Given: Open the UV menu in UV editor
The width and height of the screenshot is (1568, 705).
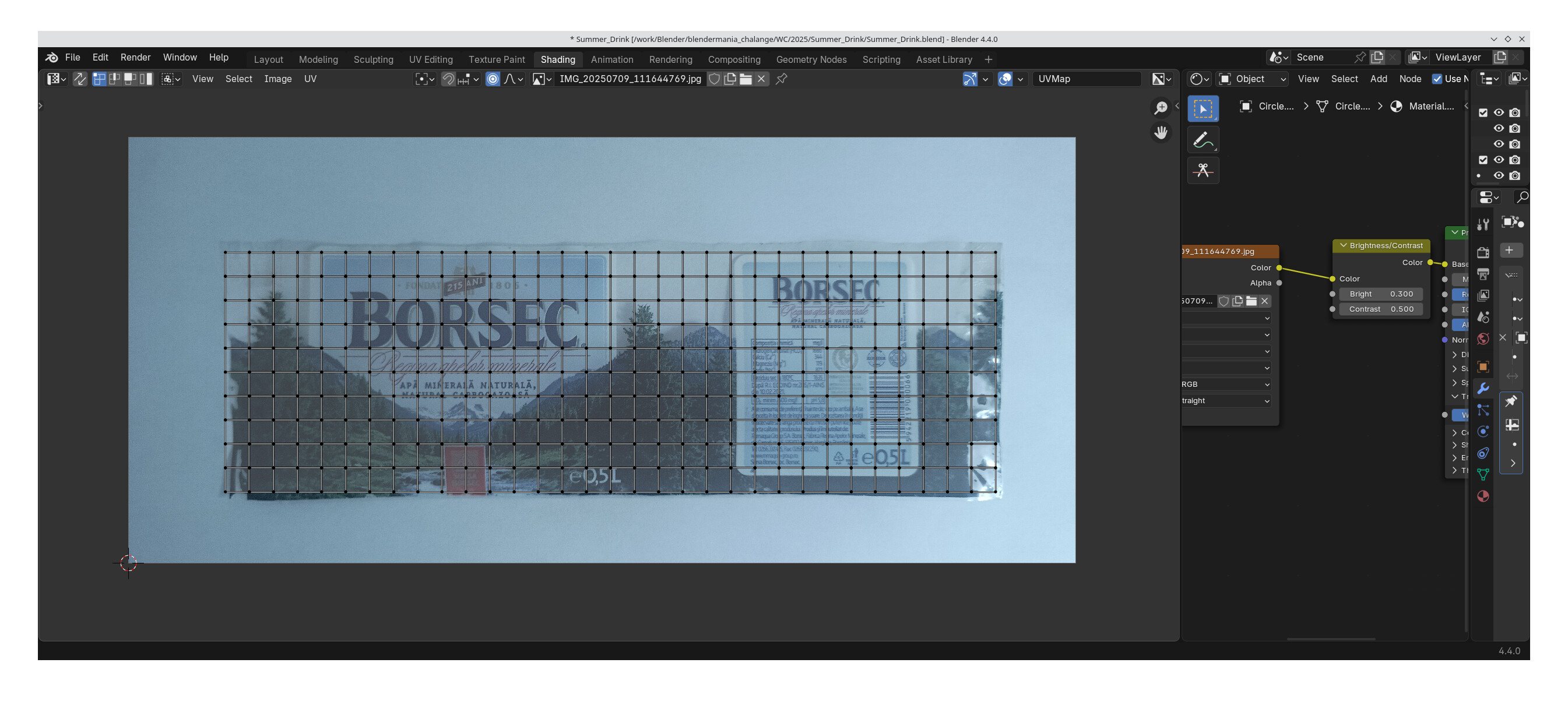Looking at the screenshot, I should [310, 79].
